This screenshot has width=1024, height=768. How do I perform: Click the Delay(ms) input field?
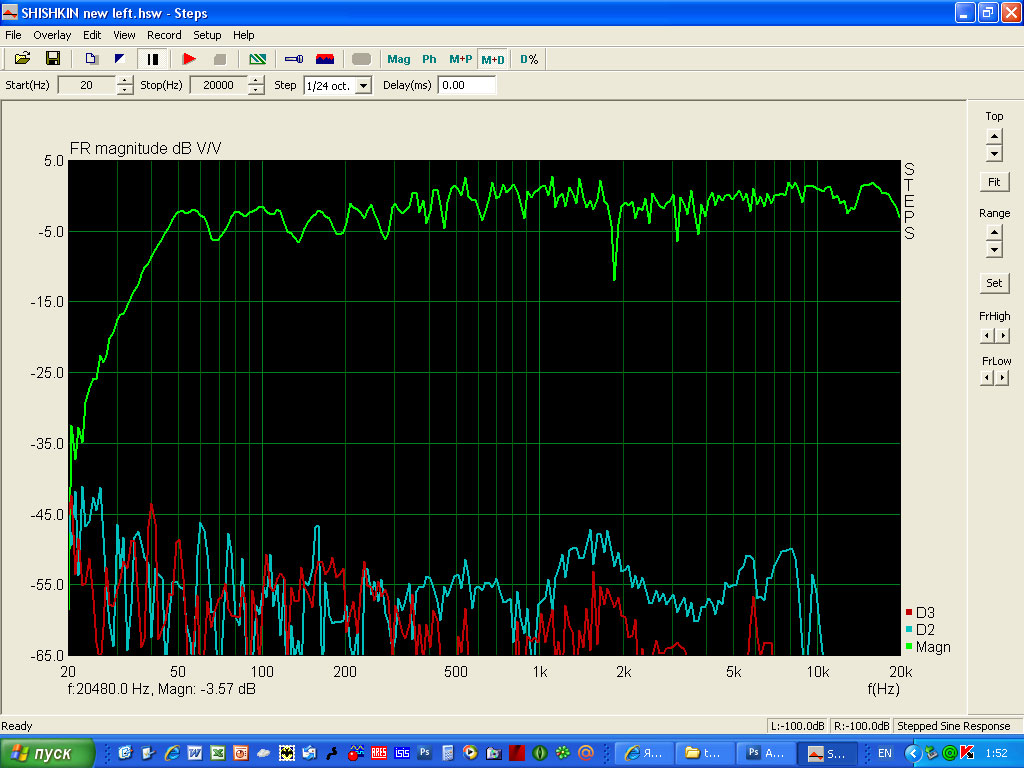coord(467,85)
